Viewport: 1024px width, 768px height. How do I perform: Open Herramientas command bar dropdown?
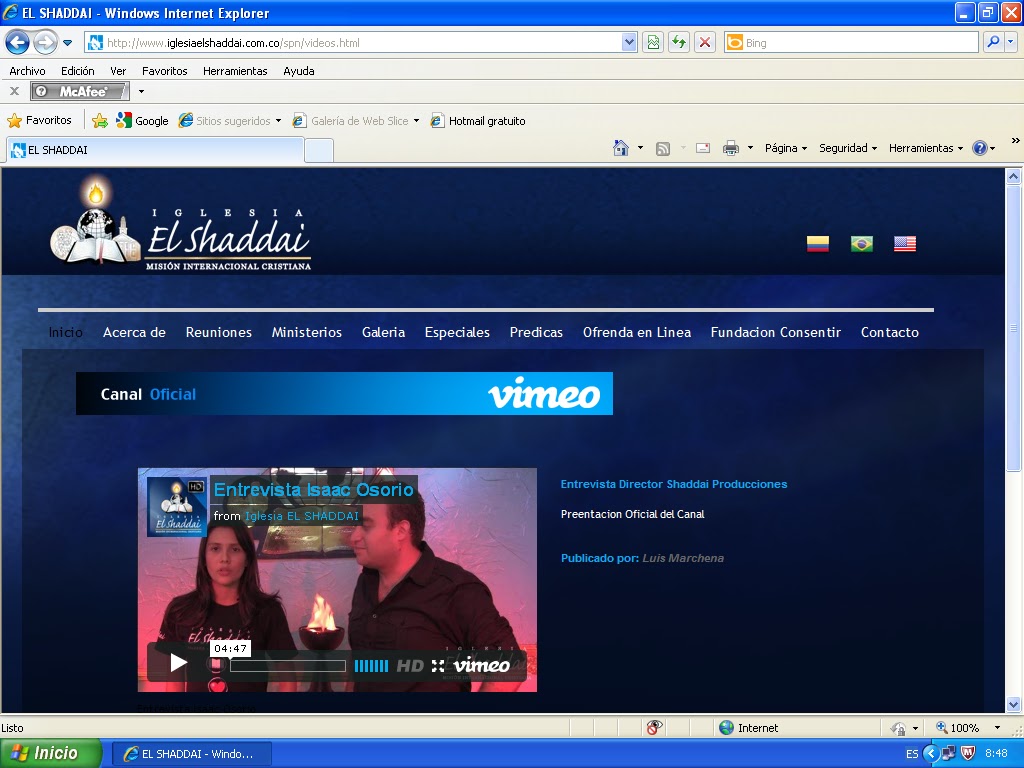(926, 148)
